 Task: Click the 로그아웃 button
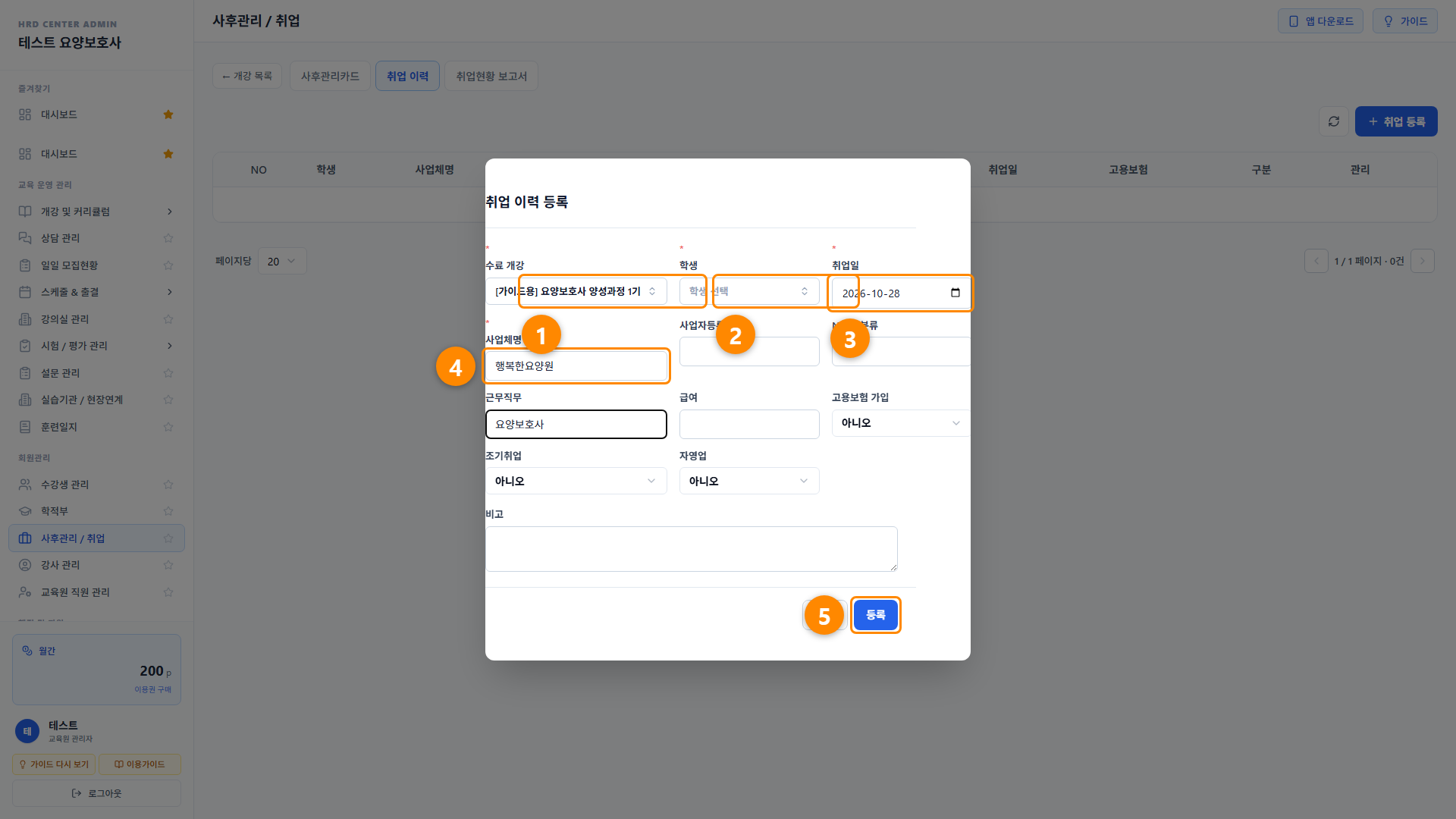pos(96,793)
